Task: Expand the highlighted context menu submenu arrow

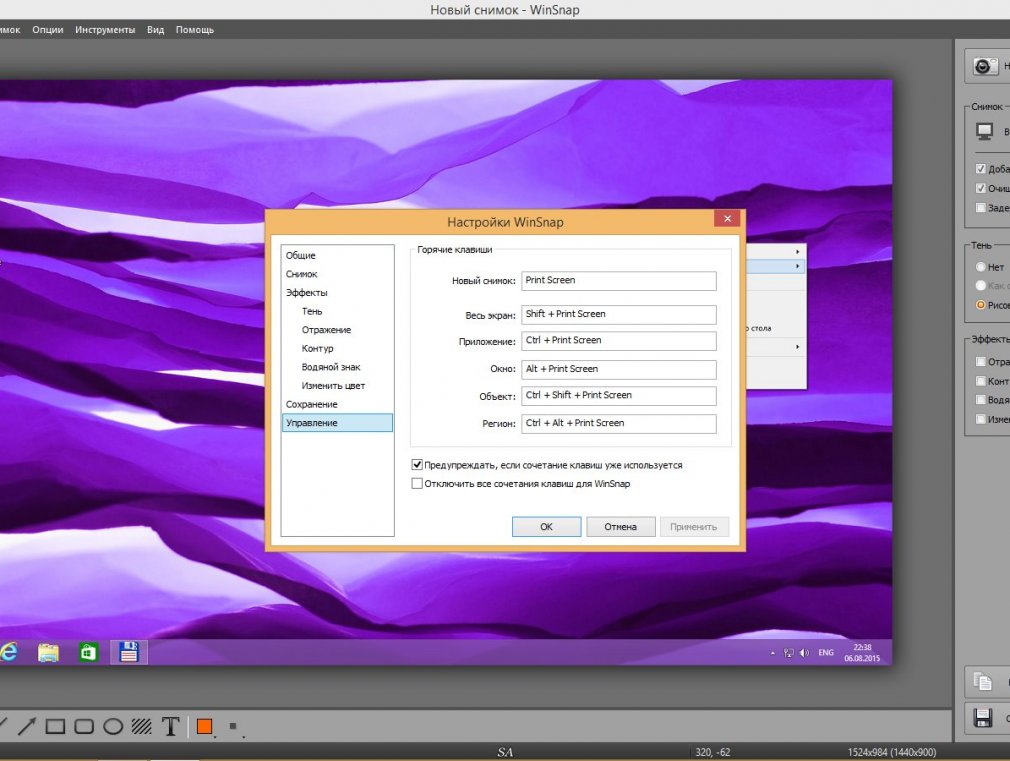Action: (x=797, y=266)
